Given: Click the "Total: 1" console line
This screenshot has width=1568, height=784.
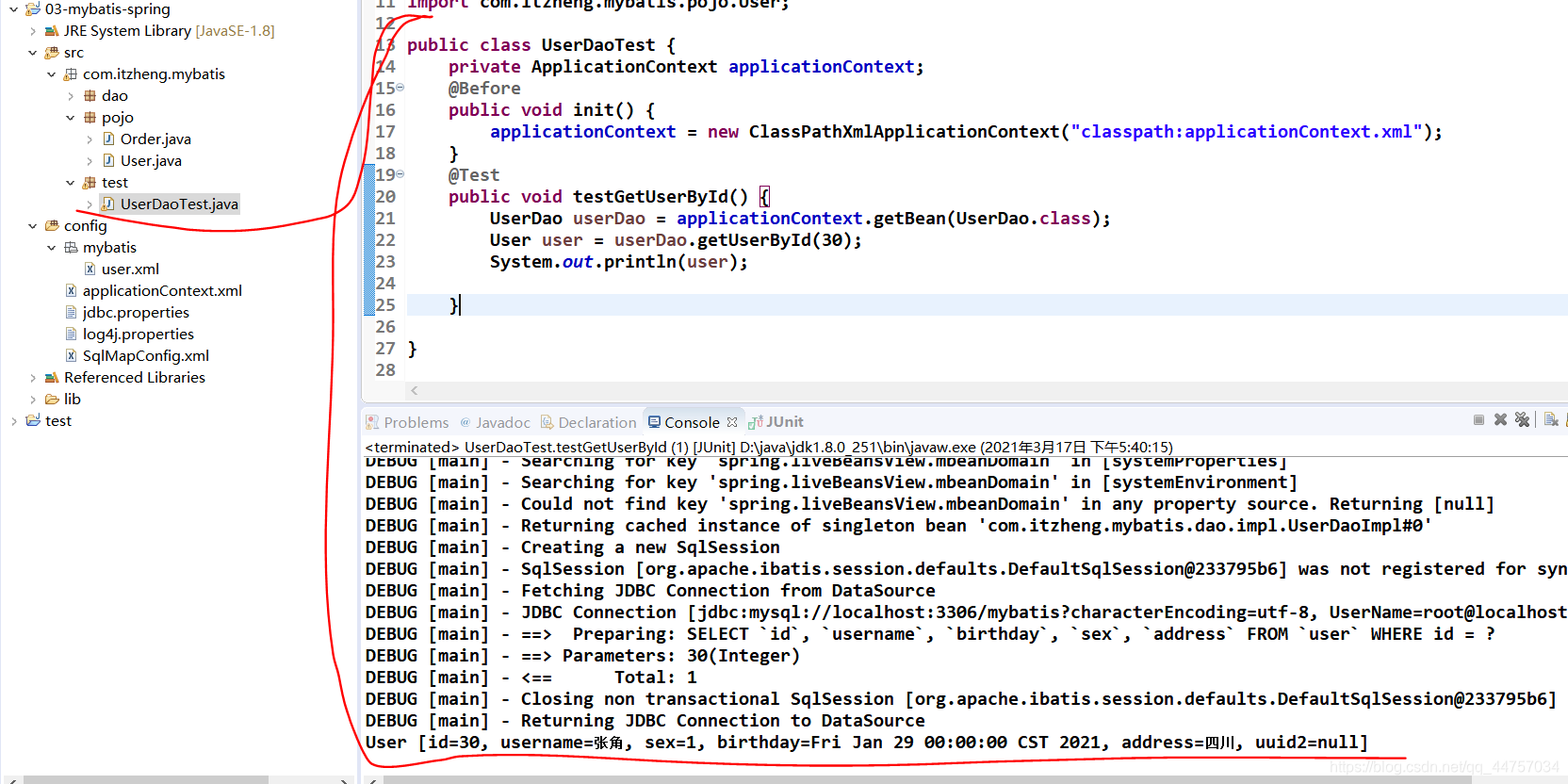Looking at the screenshot, I should (531, 678).
